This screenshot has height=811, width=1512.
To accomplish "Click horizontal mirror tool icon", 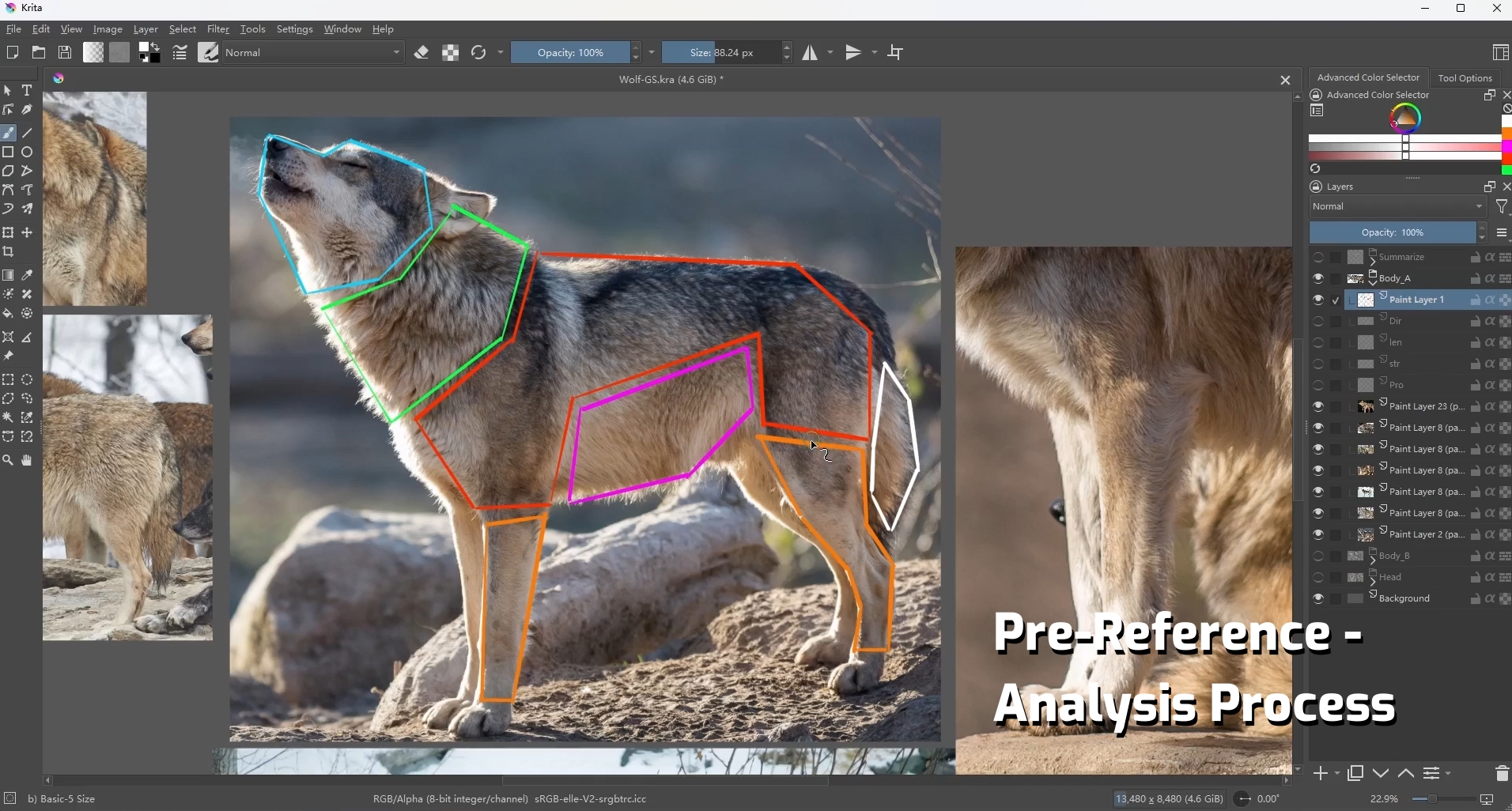I will [811, 53].
